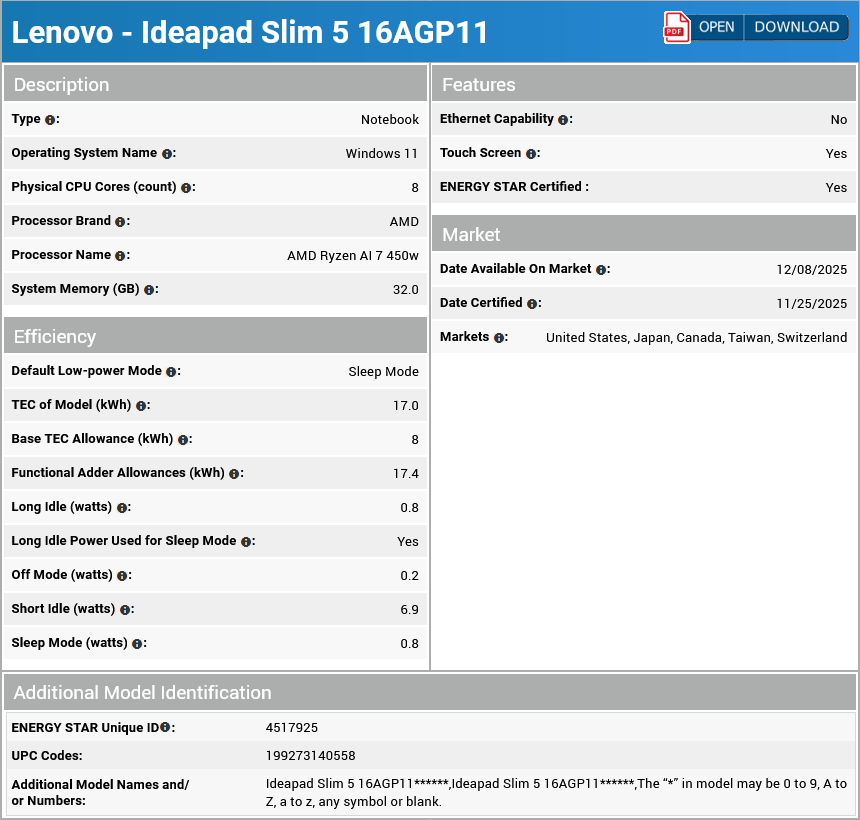Image resolution: width=860 pixels, height=820 pixels.
Task: Show info for Operating System Name
Action: (167, 154)
